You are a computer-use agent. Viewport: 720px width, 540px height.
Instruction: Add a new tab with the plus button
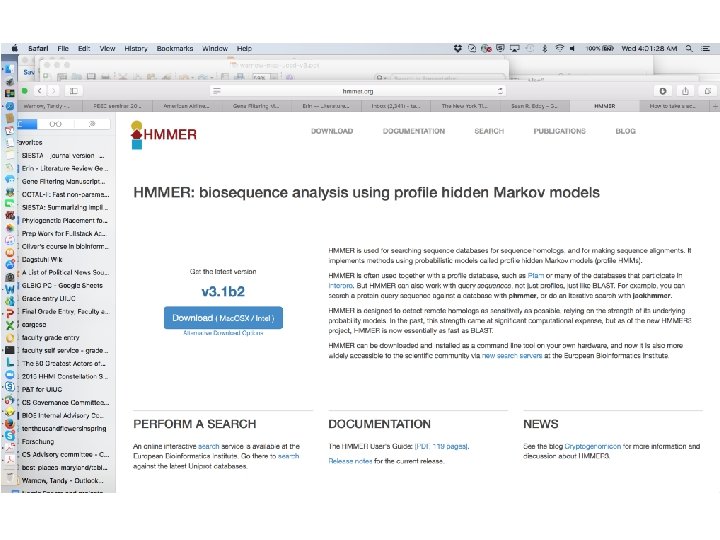pyautogui.click(x=714, y=106)
